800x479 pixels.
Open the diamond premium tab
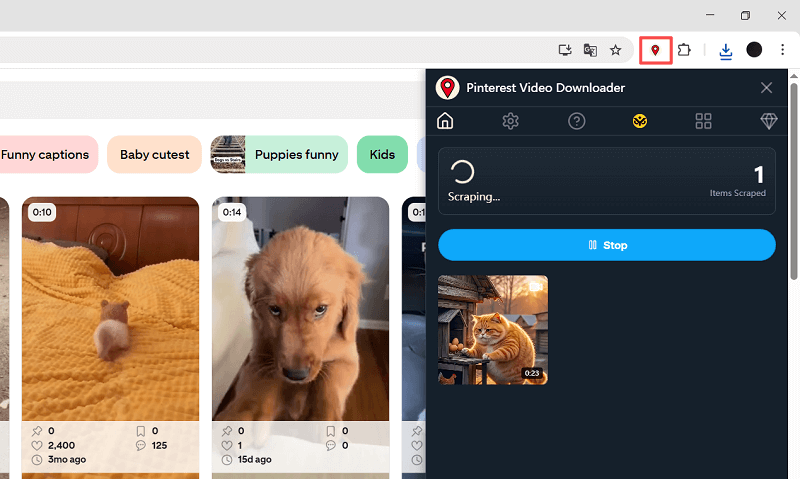[x=769, y=121]
